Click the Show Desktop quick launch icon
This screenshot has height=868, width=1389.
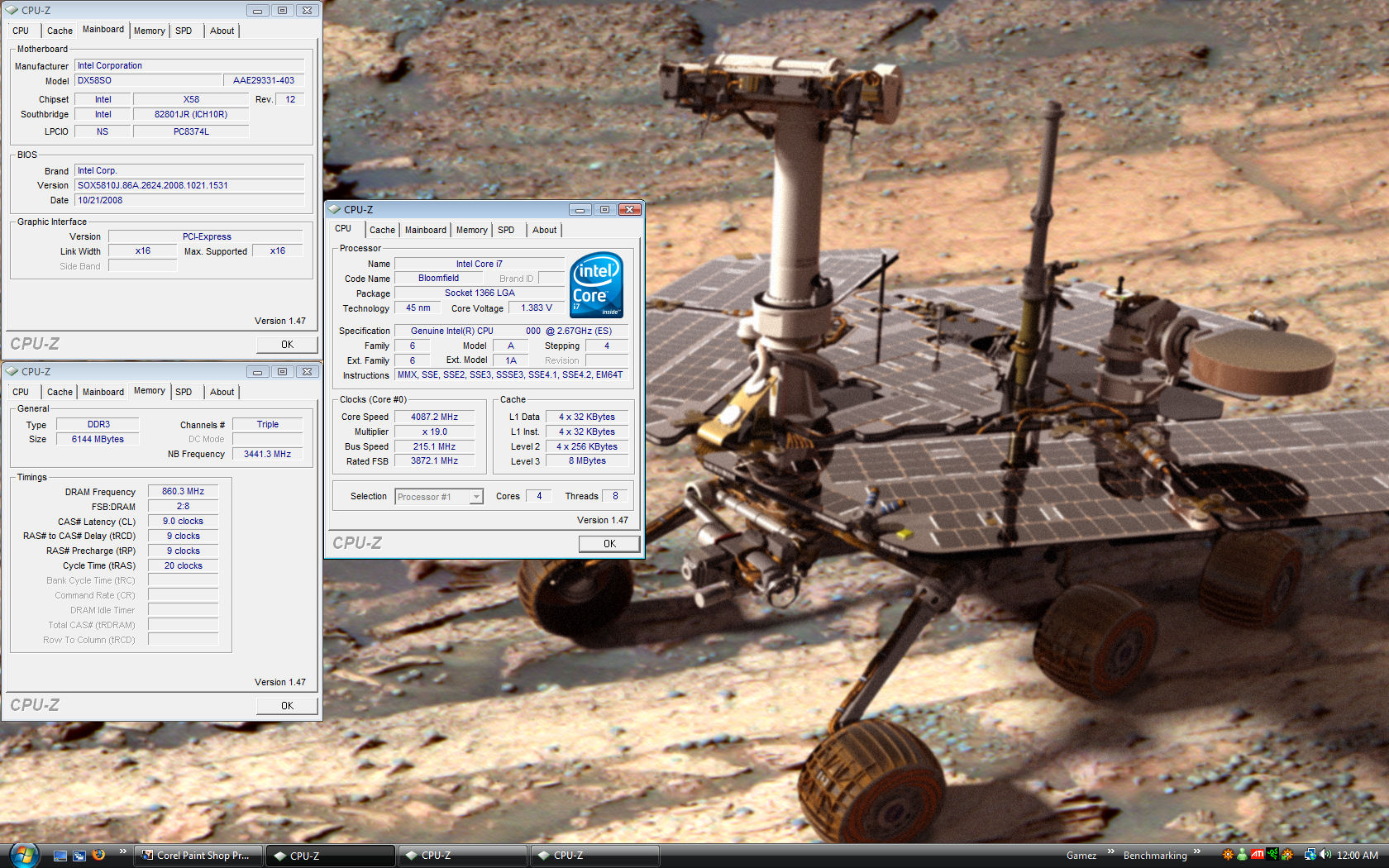point(60,856)
